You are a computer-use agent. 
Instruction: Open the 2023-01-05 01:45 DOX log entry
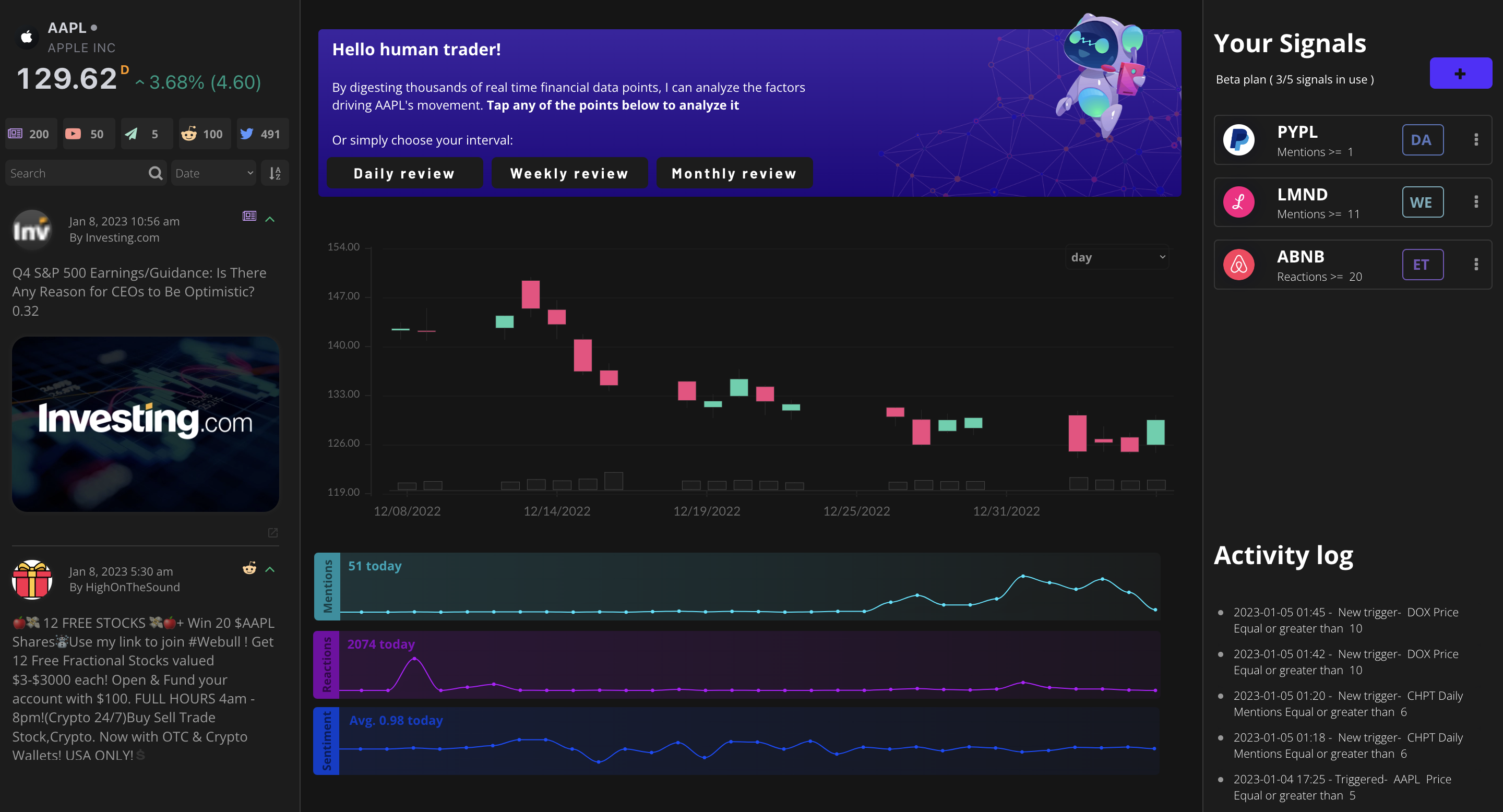click(x=1346, y=620)
